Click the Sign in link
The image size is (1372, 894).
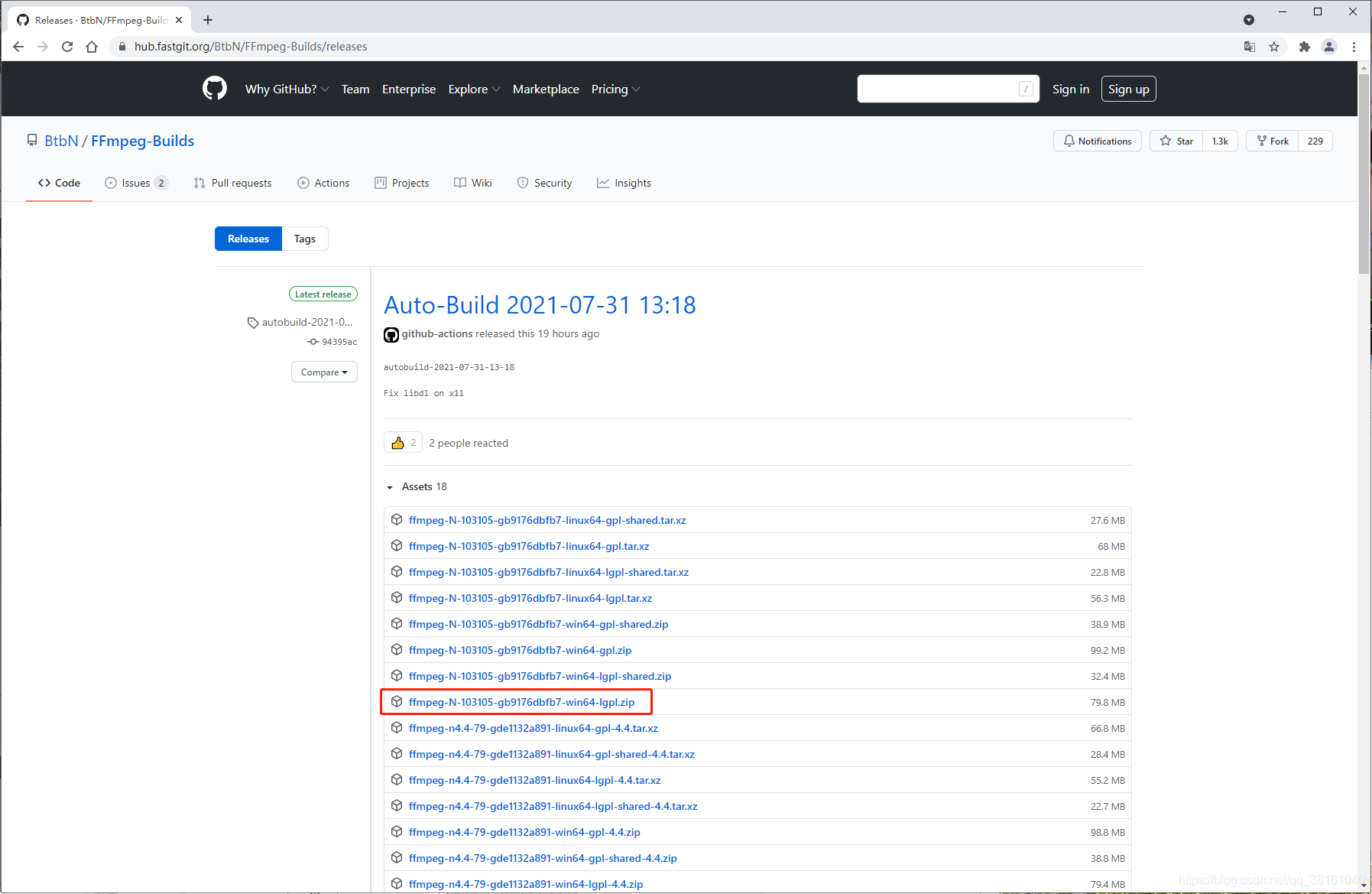pyautogui.click(x=1071, y=89)
